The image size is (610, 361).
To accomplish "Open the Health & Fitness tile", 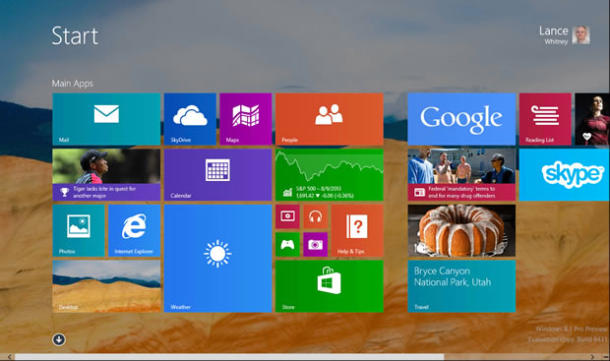I will point(592,119).
